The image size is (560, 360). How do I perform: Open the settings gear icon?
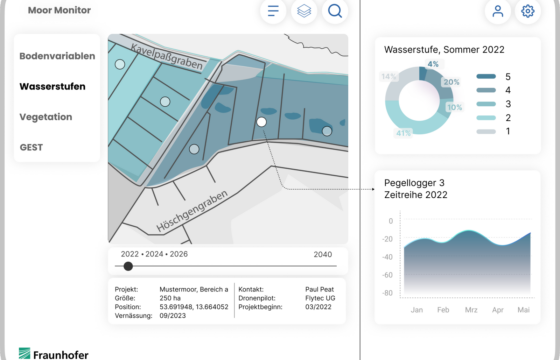pos(528,11)
